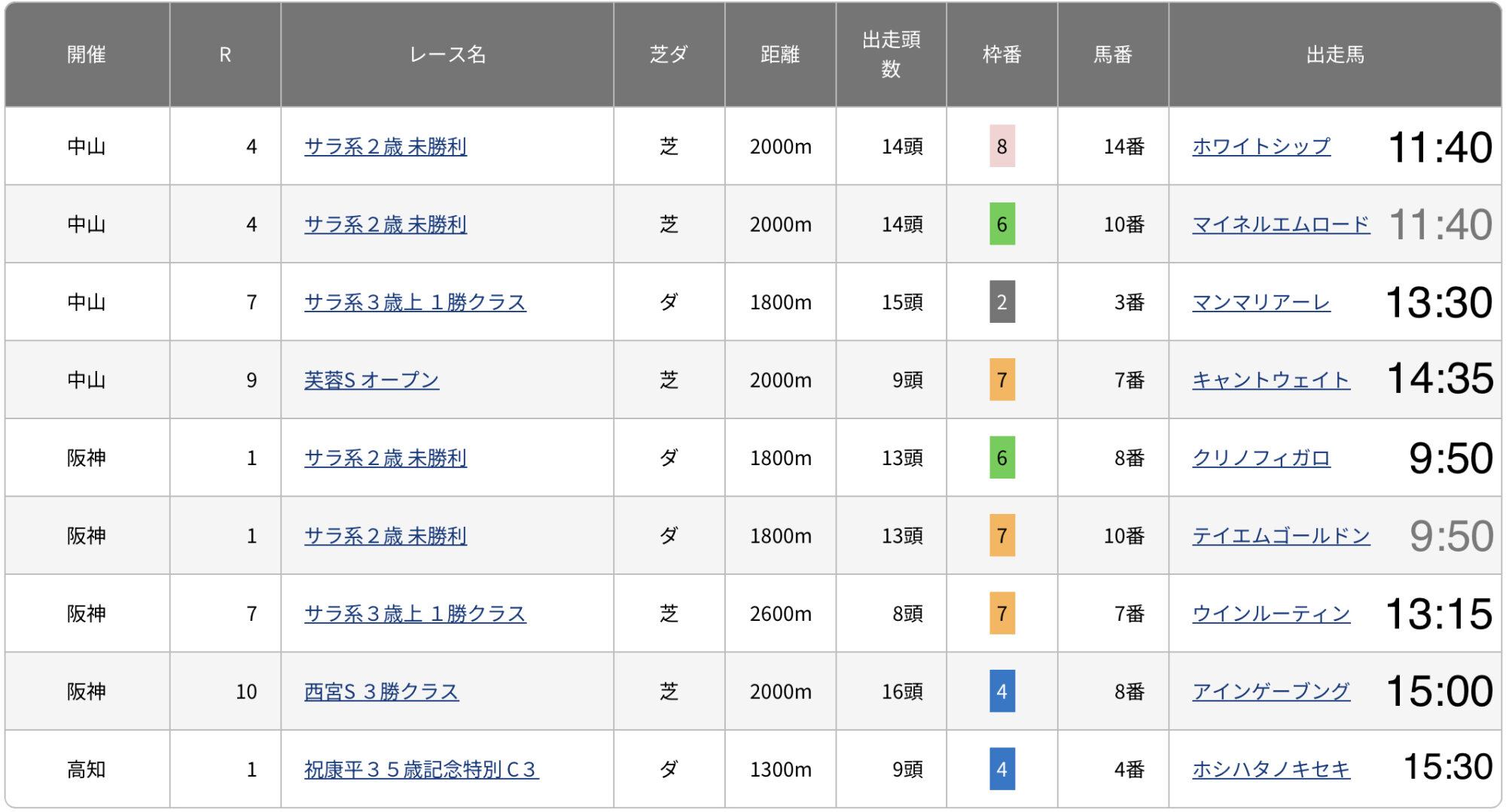This screenshot has width=1506, height=812.
Task: Open horse マイネルエムロード link
Action: tap(1281, 224)
